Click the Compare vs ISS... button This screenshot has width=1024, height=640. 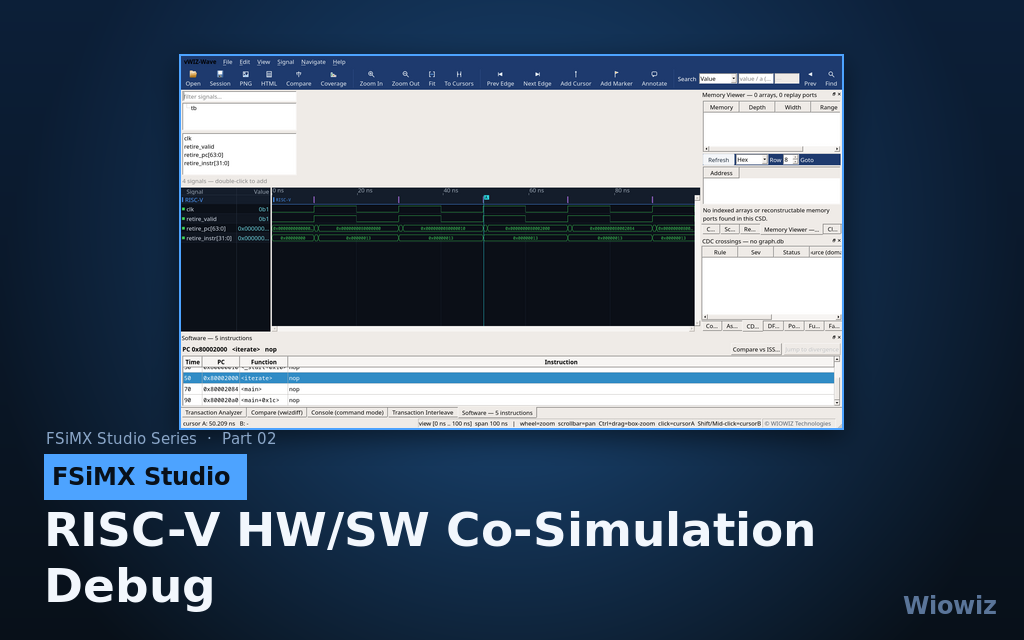756,349
